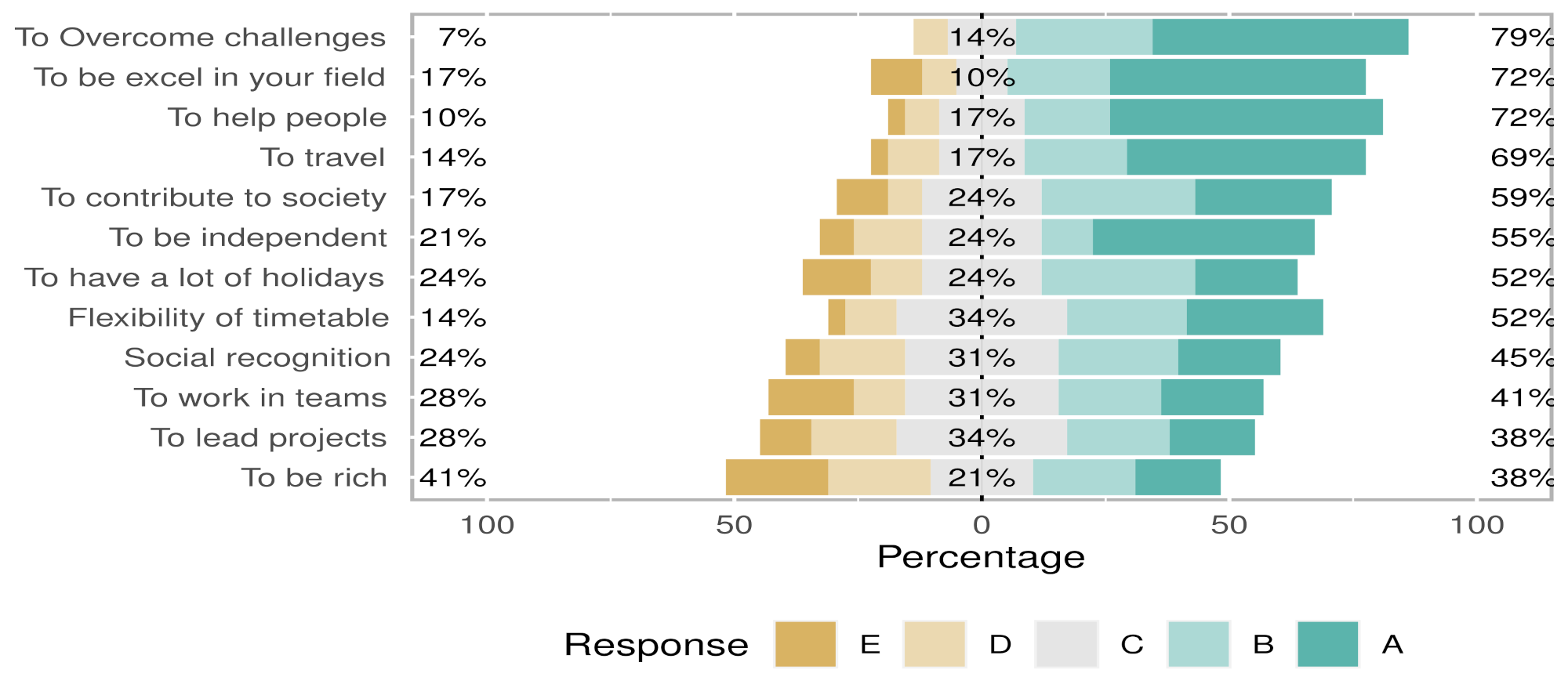Click the dark gold E segment for 'To be rich'
Screen dimensions: 1568x677
coord(777,478)
